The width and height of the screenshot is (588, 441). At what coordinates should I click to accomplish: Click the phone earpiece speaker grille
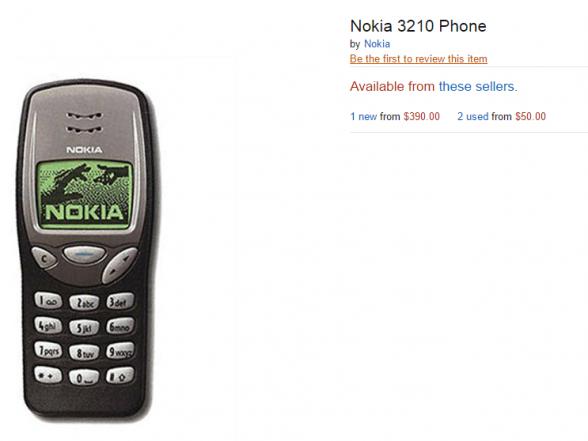pyautogui.click(x=84, y=123)
